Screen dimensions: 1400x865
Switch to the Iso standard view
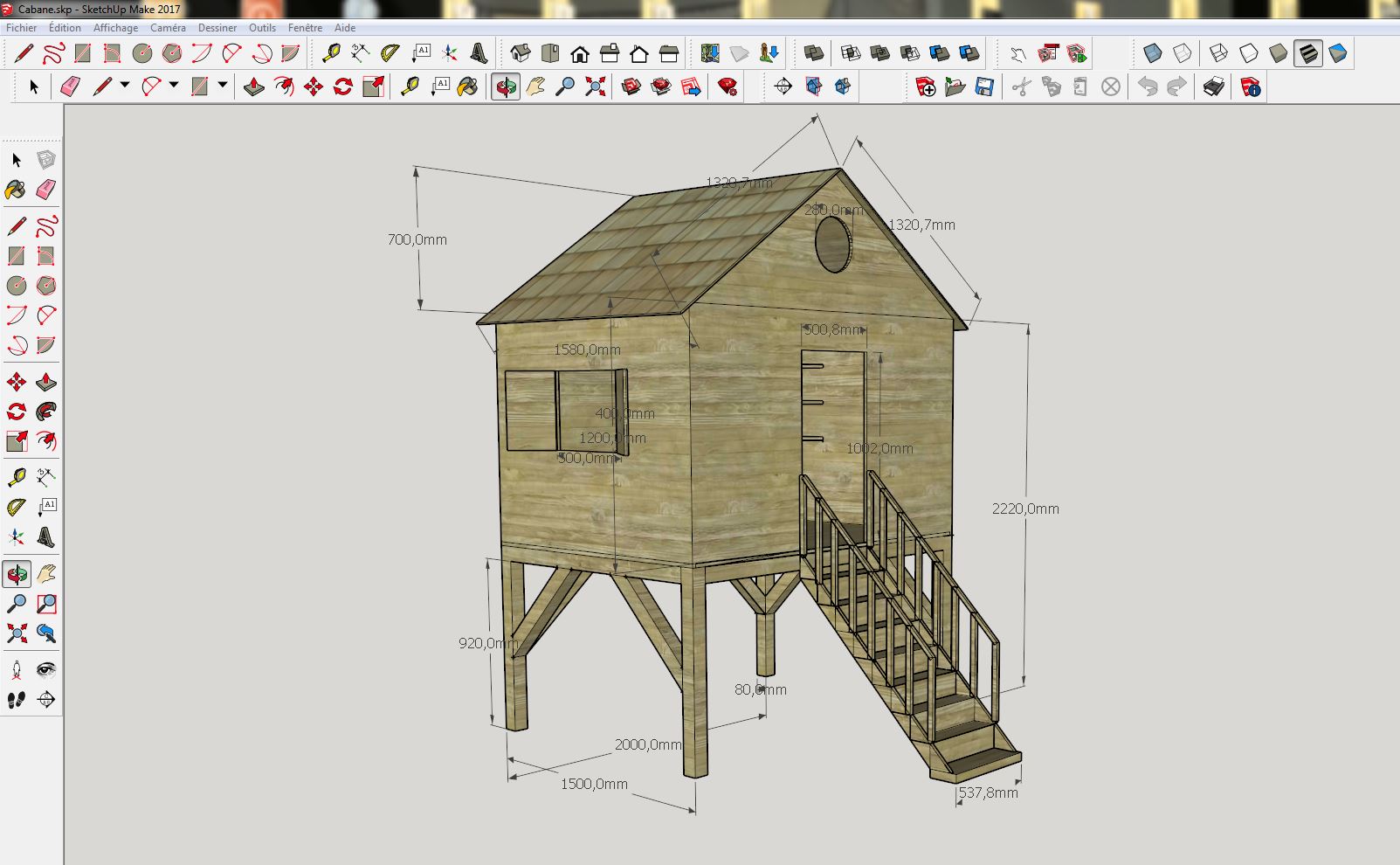521,53
